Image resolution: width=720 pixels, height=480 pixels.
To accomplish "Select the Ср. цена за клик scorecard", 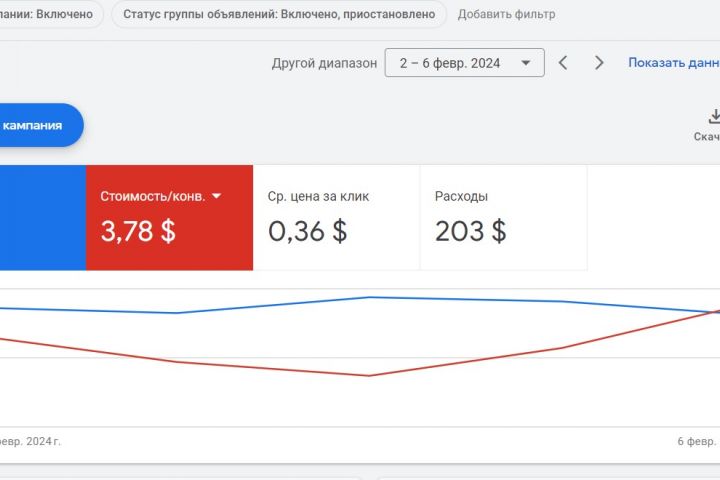I will coord(336,218).
